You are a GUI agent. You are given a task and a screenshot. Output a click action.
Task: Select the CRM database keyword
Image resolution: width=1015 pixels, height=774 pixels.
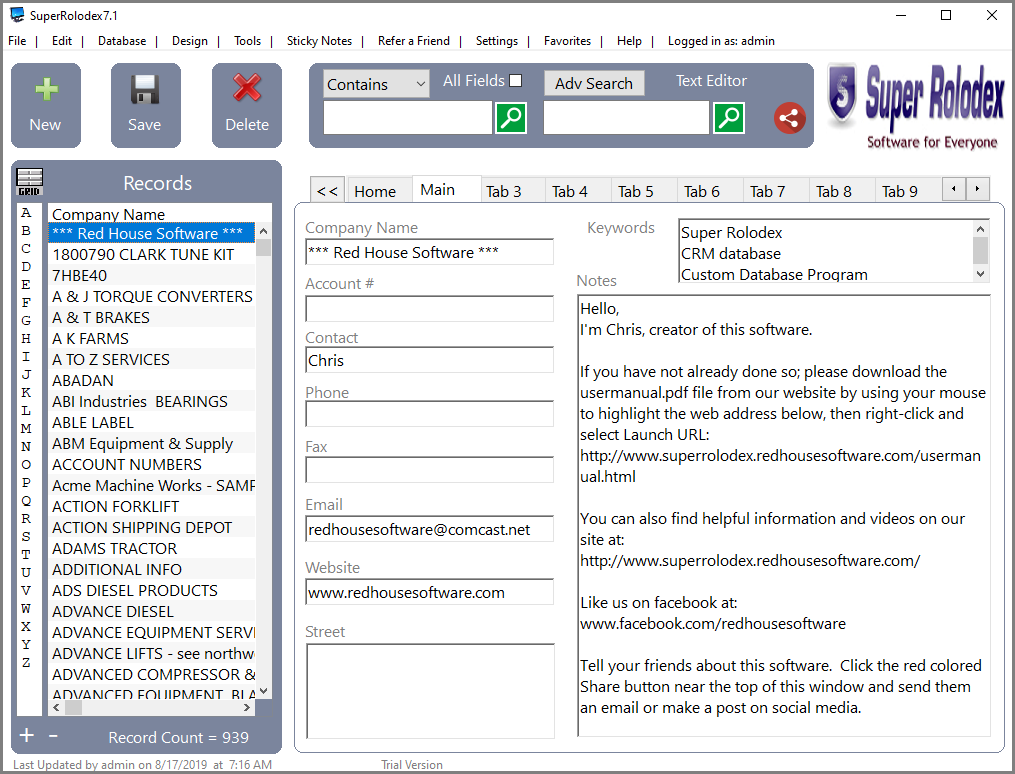[x=731, y=254]
